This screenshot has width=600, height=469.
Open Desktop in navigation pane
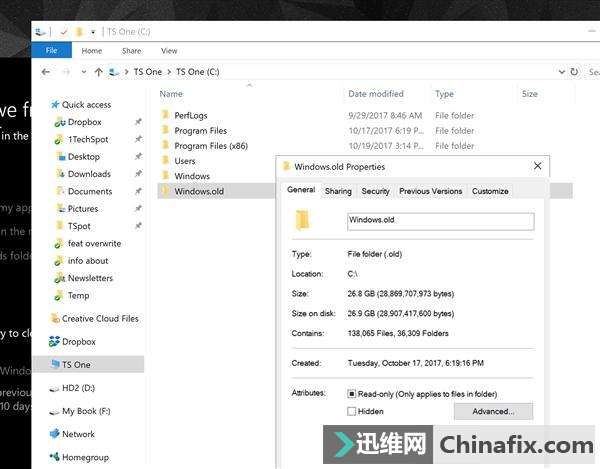point(83,157)
